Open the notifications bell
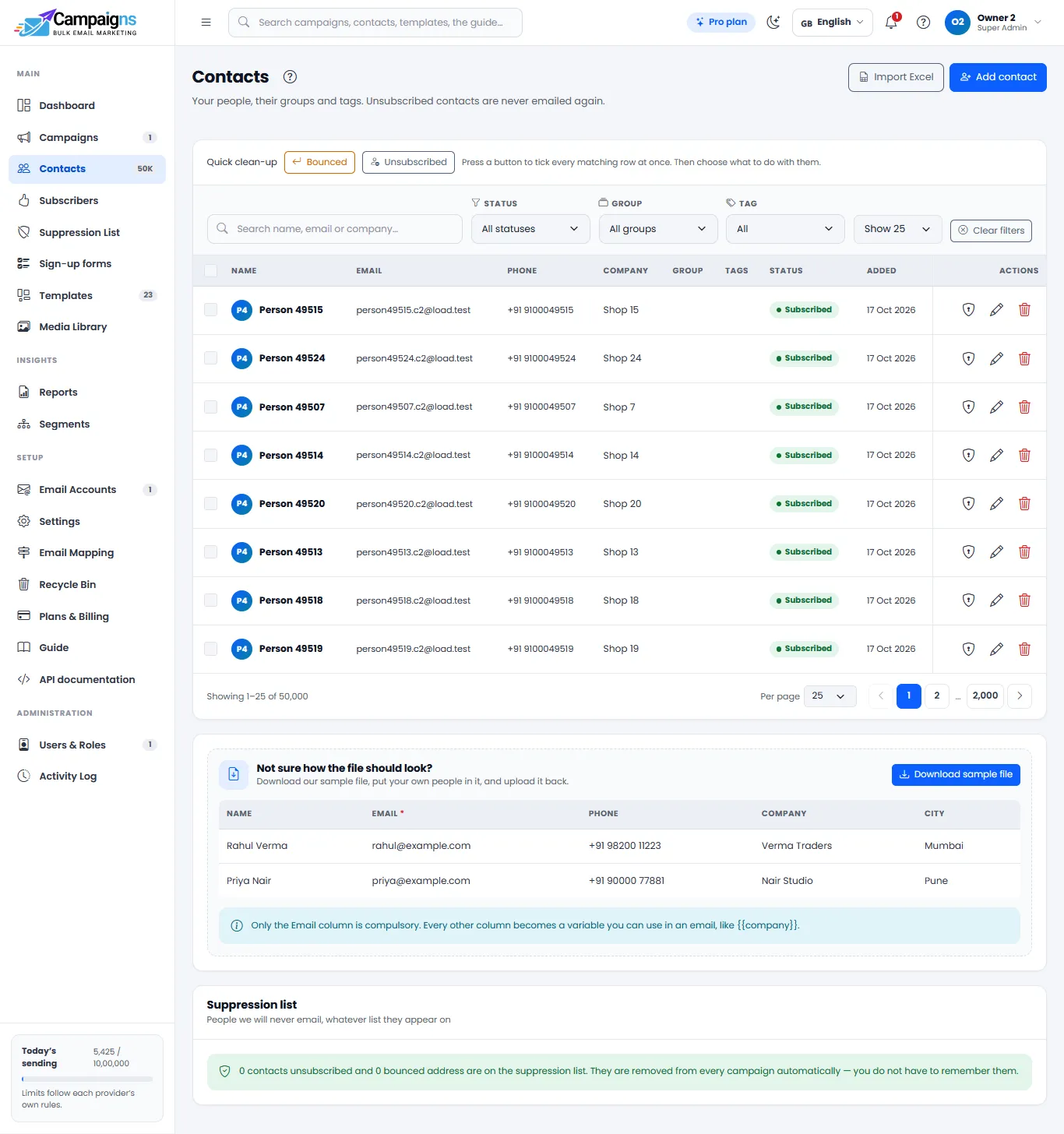Screen dimensions: 1064x1134 (891, 23)
